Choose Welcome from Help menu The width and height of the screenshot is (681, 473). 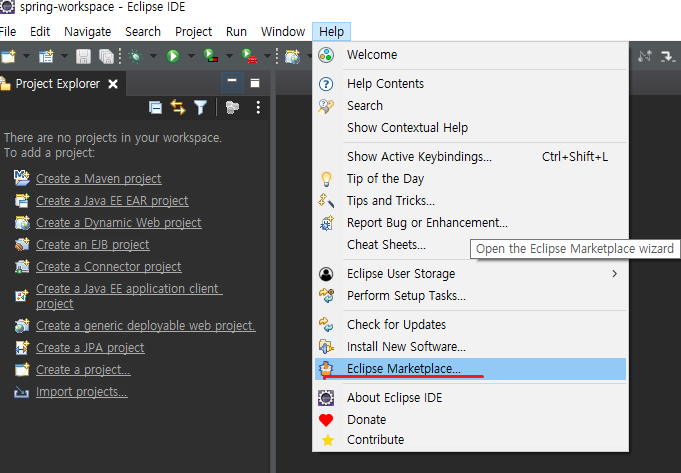pos(471,55)
